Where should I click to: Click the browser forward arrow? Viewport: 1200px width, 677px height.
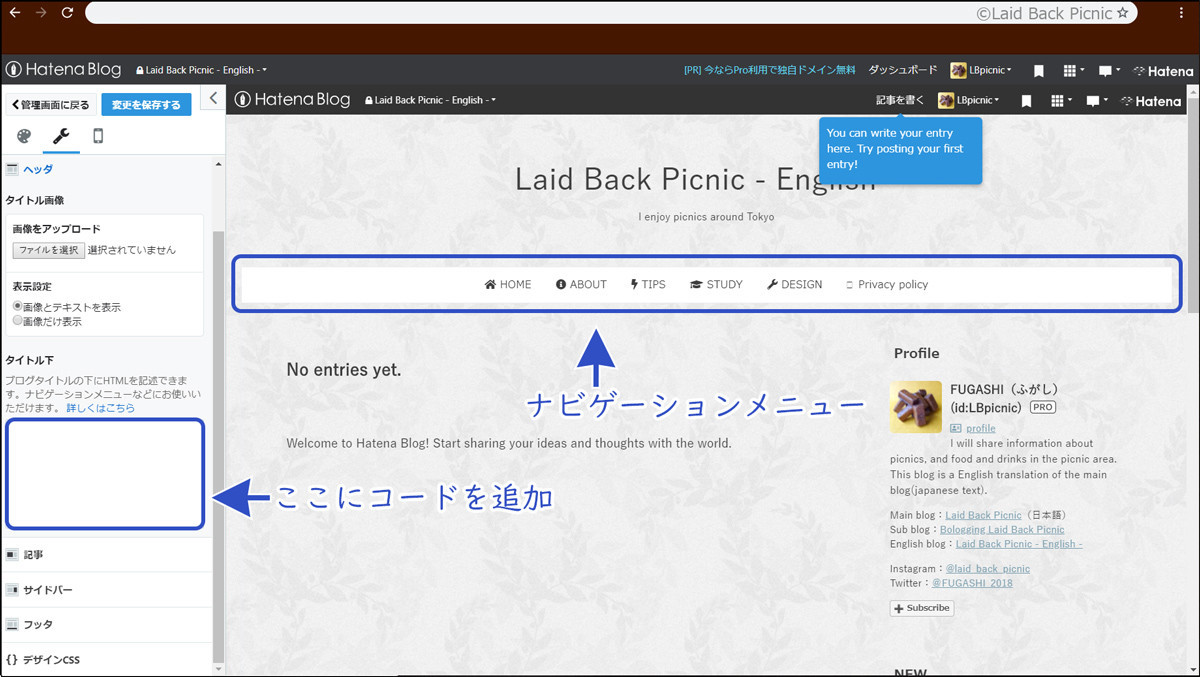pyautogui.click(x=40, y=13)
